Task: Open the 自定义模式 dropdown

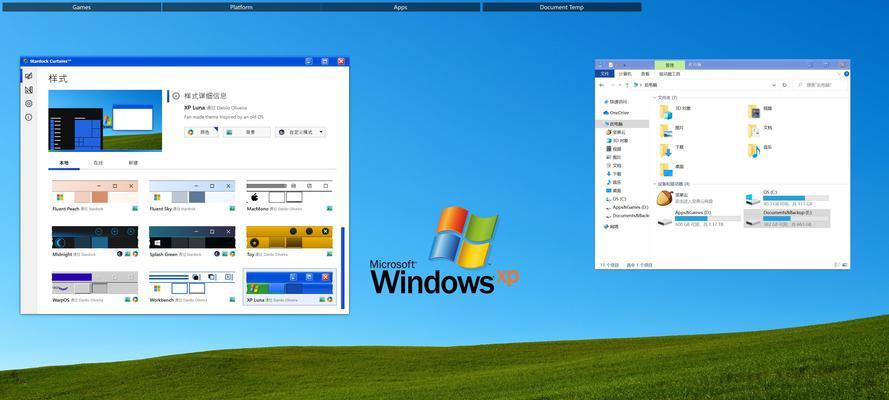Action: click(300, 132)
